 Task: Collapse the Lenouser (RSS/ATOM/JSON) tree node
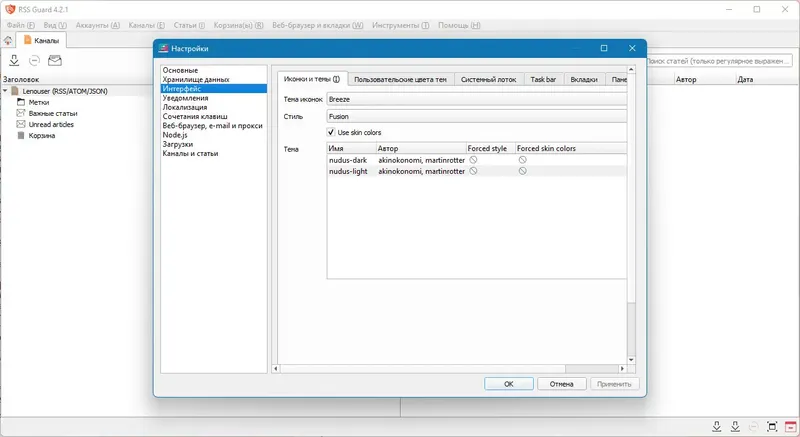tap(5, 91)
